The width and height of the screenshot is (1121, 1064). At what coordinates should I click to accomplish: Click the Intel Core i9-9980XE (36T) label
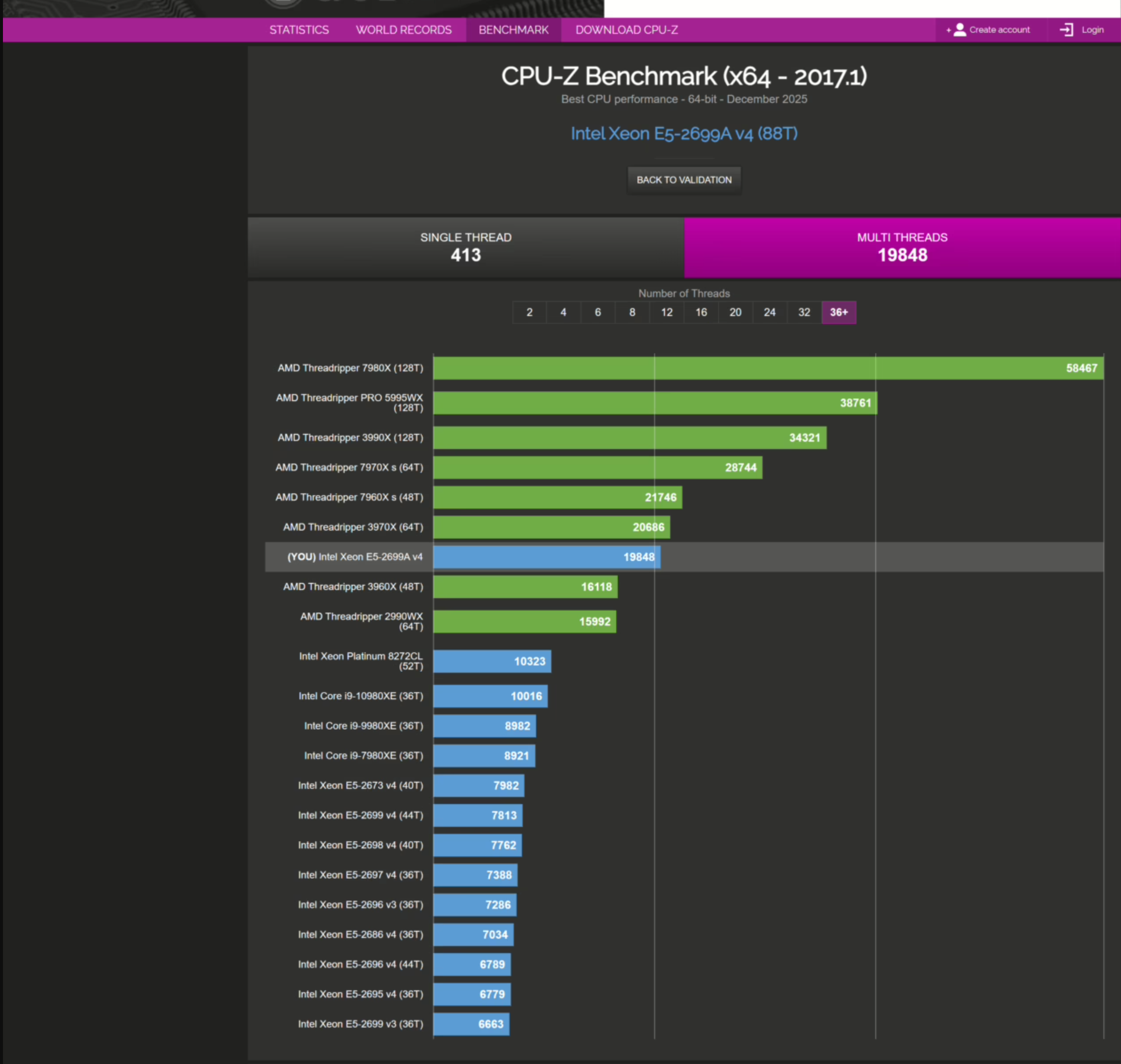(x=364, y=726)
